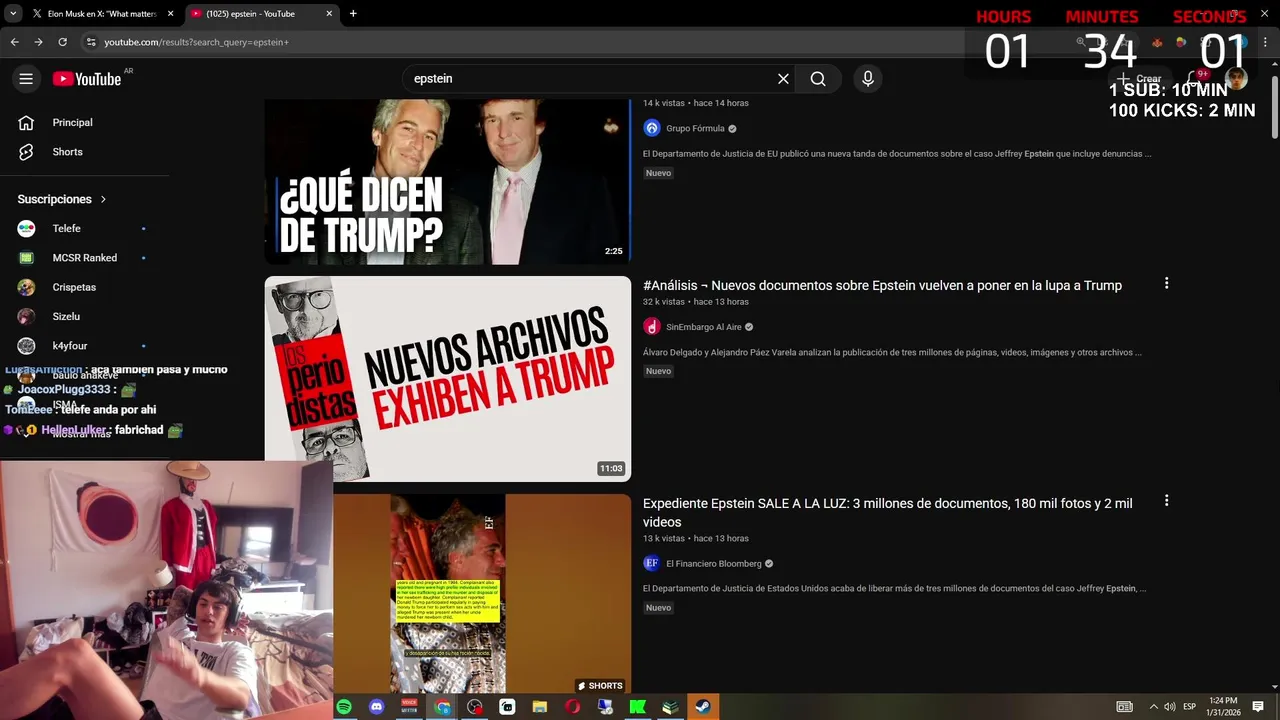This screenshot has height=720, width=1280.
Task: Play the ¿Qué dicen de Trump? thumbnail
Action: (447, 181)
